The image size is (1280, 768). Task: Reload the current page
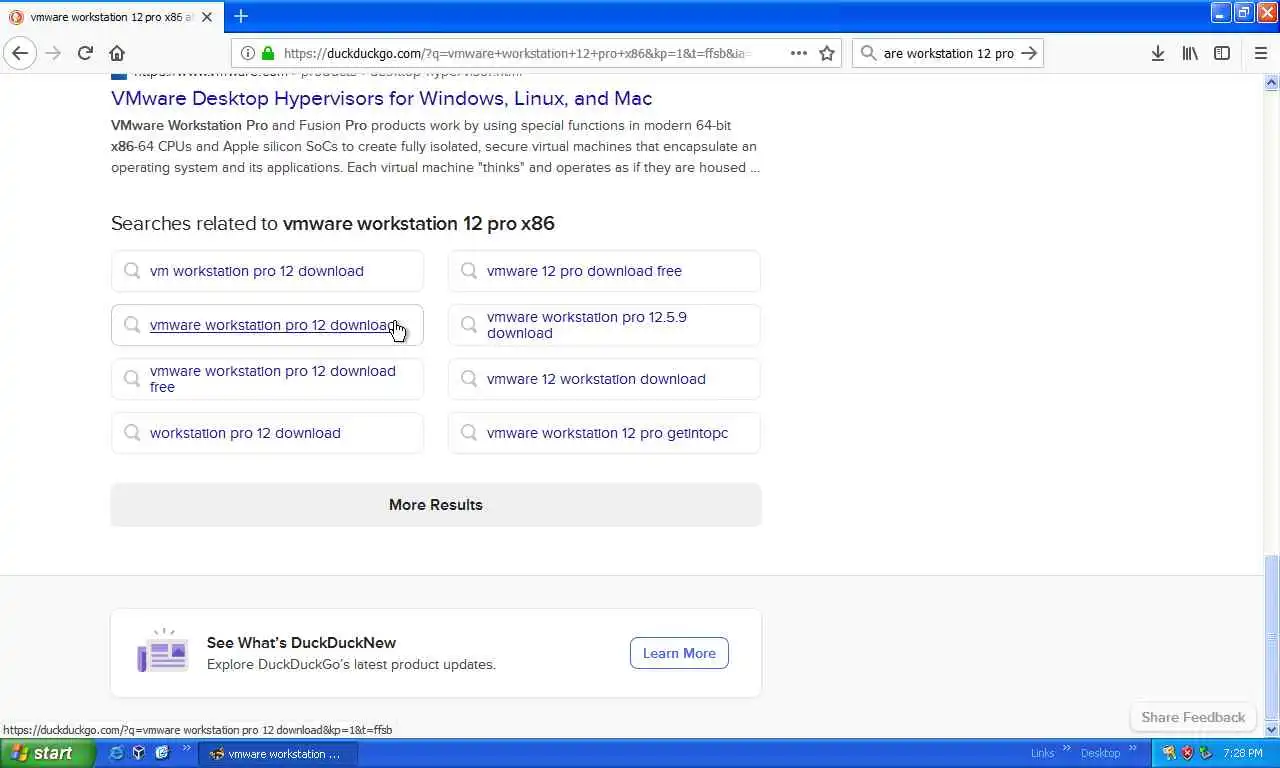point(85,53)
